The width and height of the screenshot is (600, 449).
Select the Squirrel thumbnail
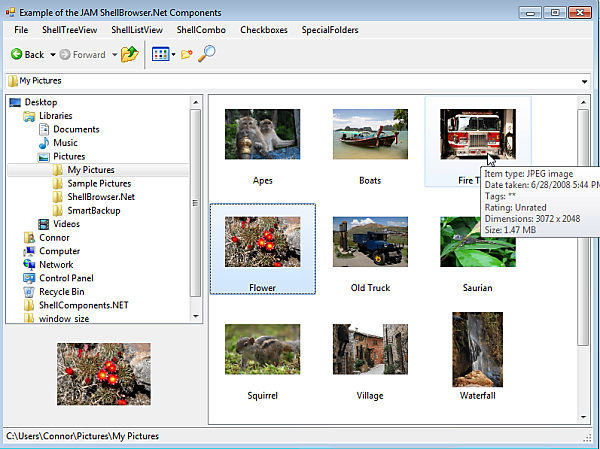click(x=262, y=349)
